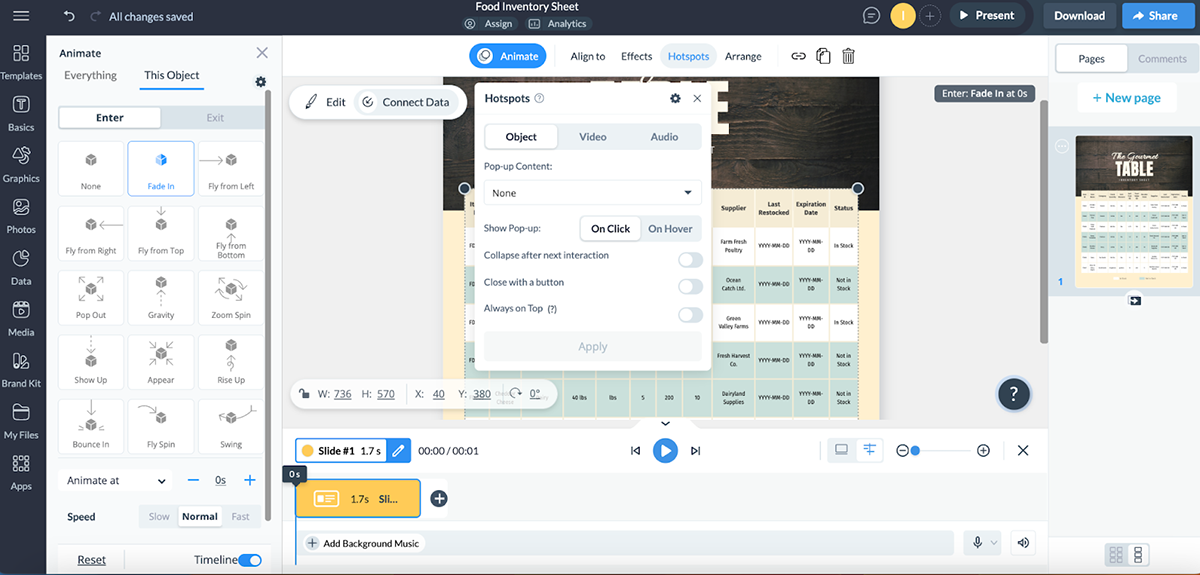This screenshot has width=1200, height=575.
Task: Increase animate-at time with plus
Action: (250, 481)
